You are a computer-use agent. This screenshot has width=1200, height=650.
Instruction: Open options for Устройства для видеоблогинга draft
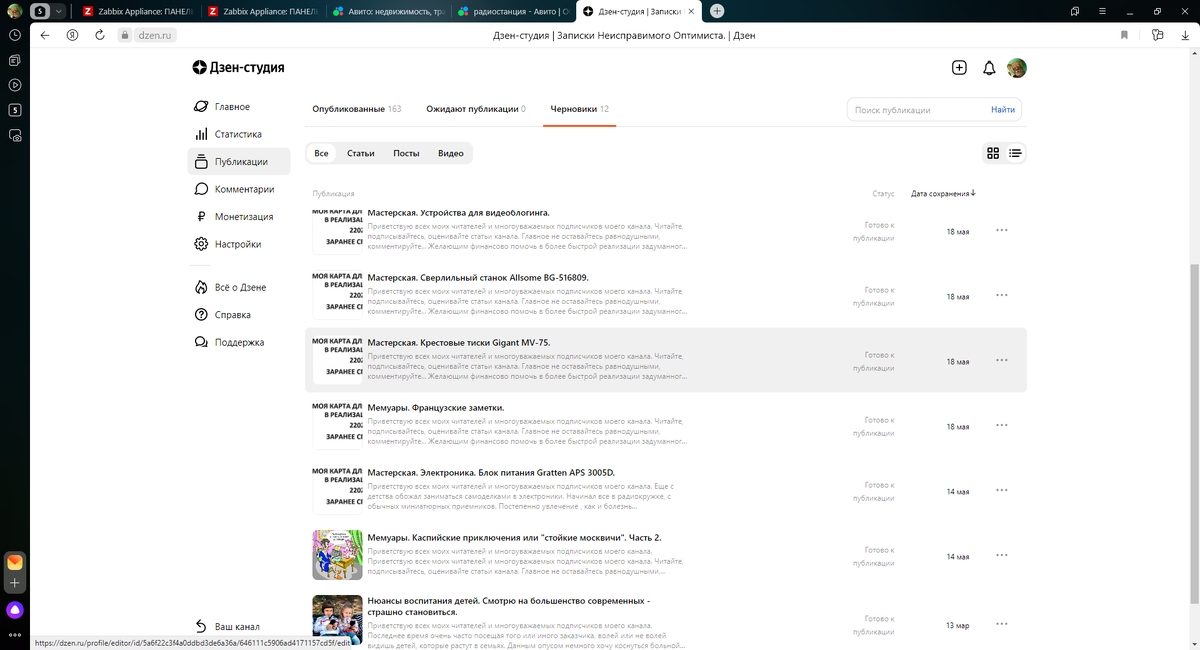click(1002, 230)
